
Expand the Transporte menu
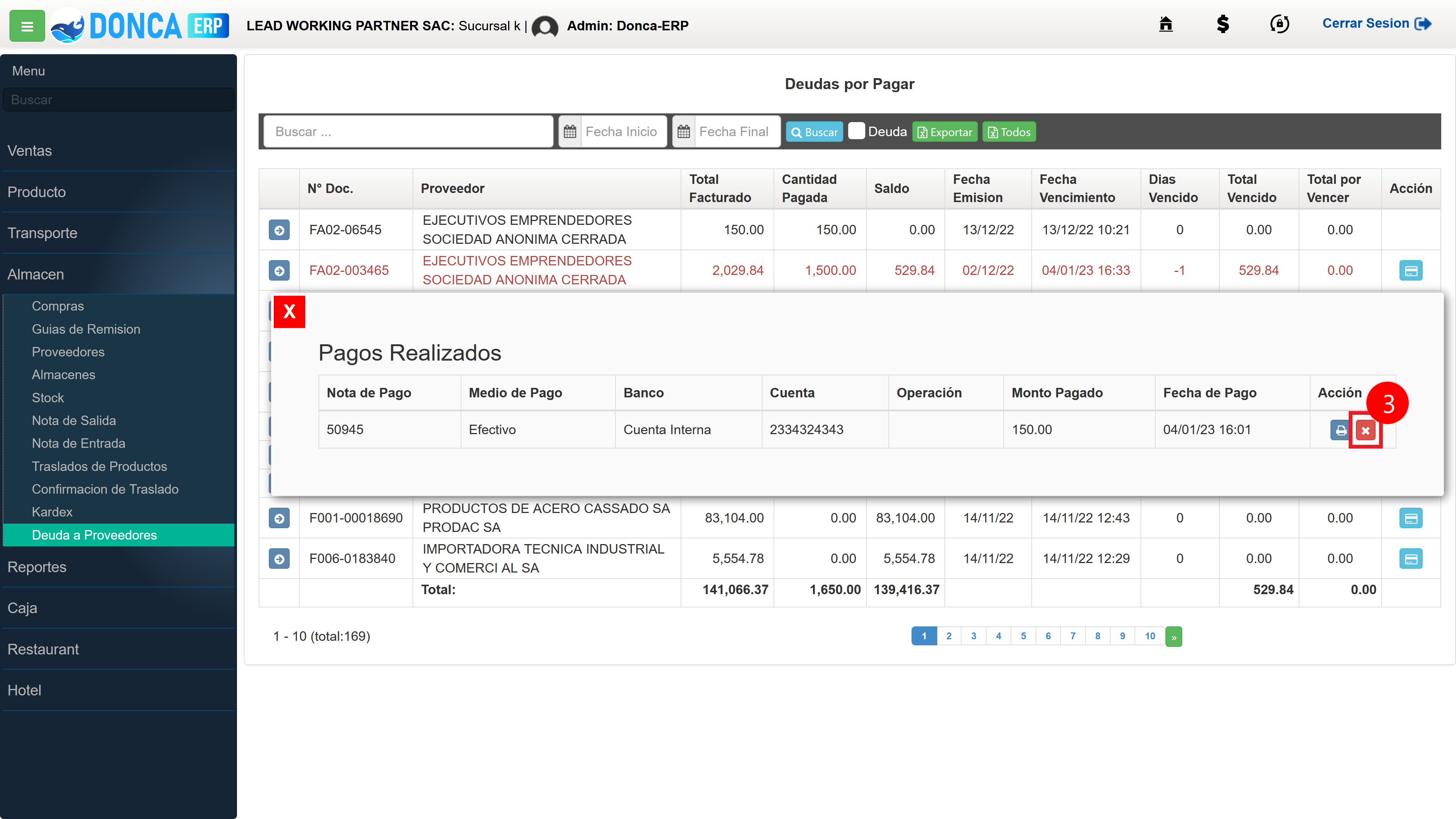coord(118,233)
